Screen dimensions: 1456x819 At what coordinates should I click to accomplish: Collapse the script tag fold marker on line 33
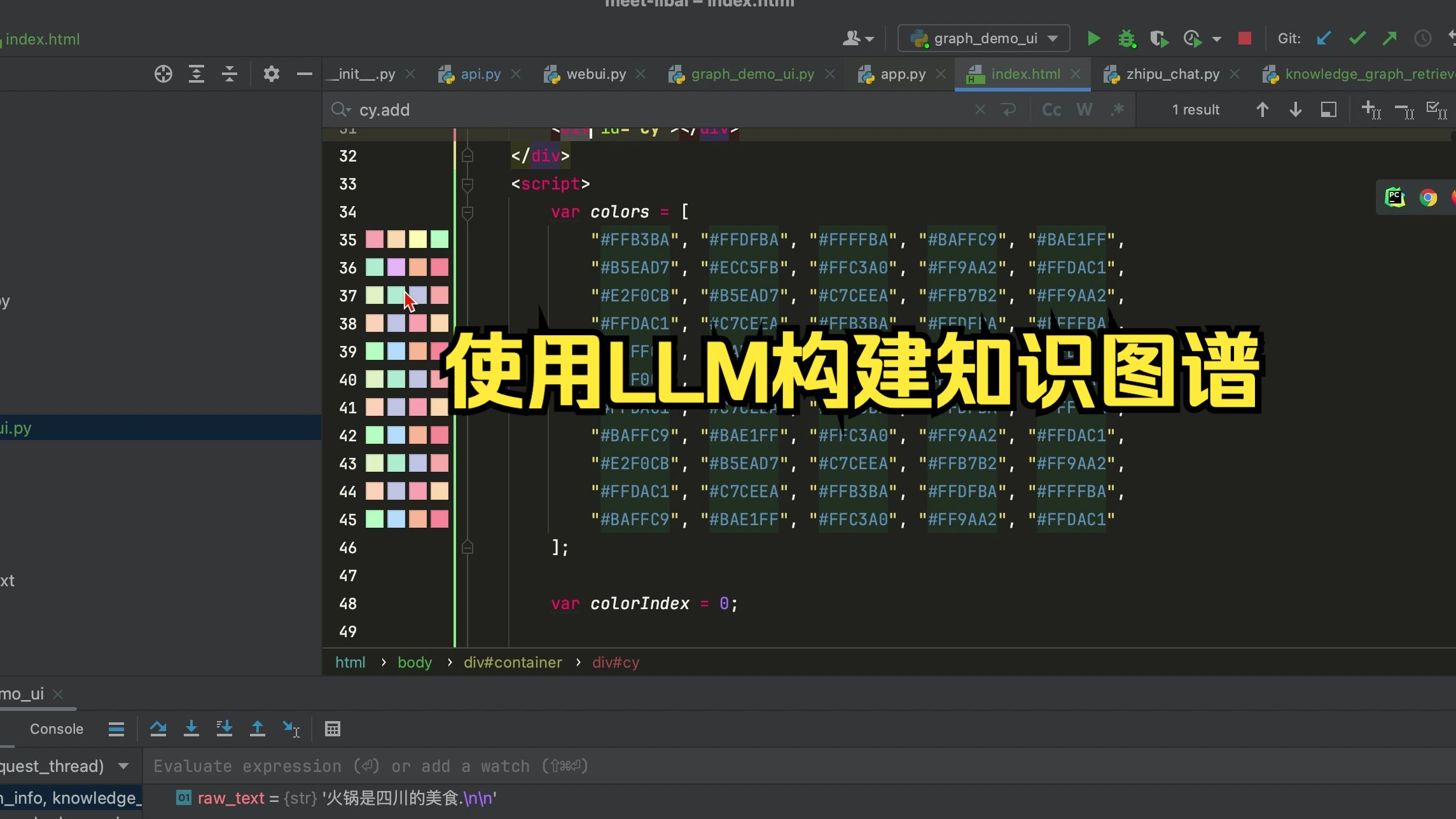[468, 184]
